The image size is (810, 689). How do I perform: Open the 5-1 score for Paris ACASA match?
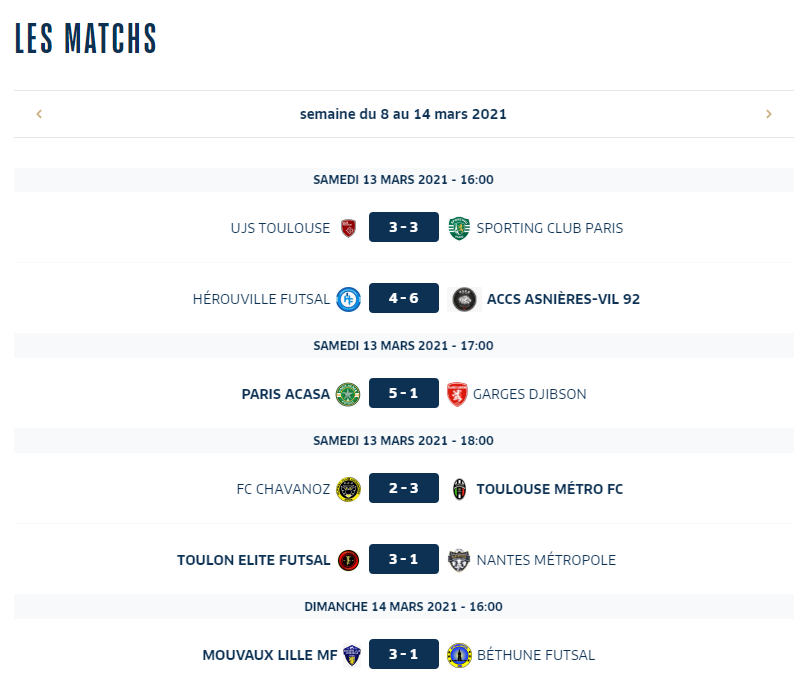(404, 393)
